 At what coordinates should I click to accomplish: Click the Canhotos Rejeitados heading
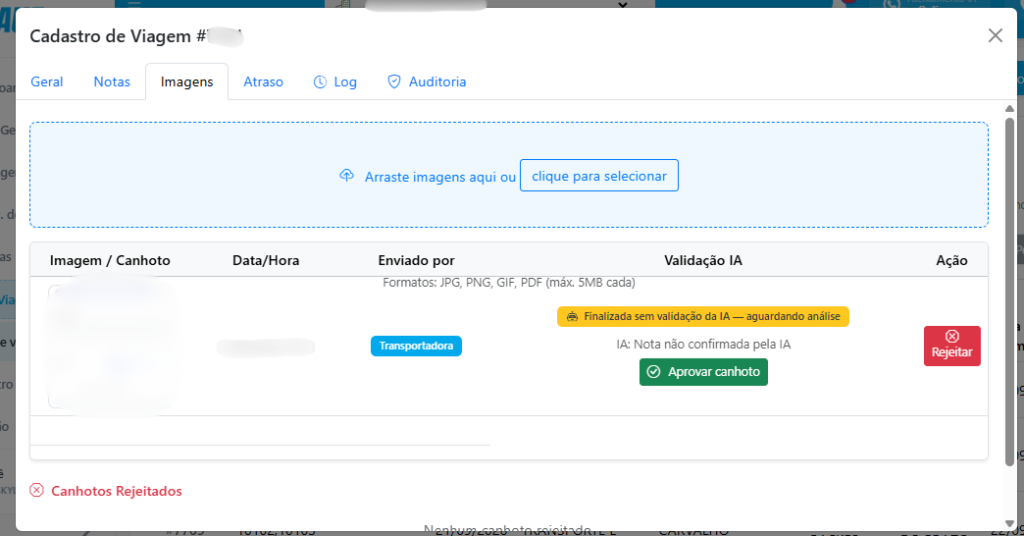(x=116, y=491)
